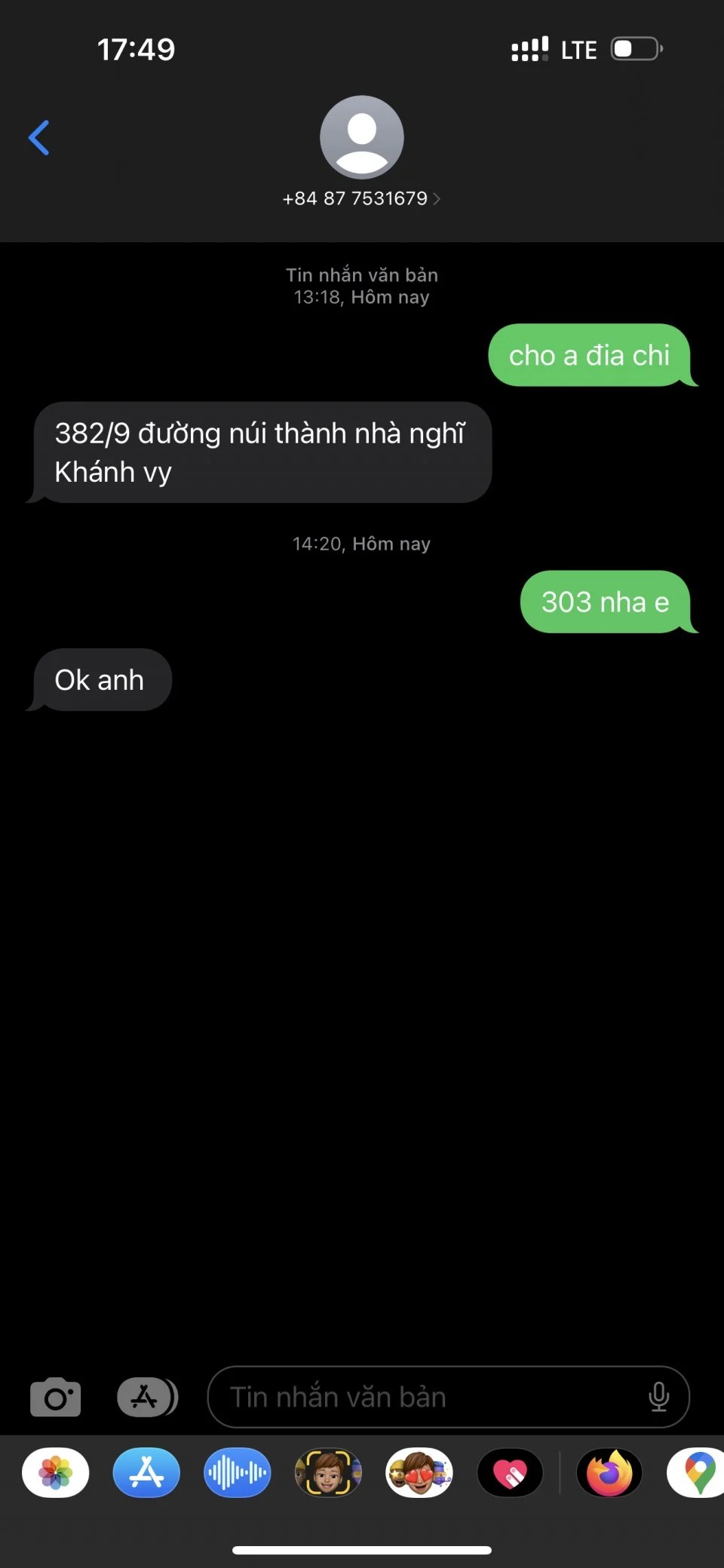Open the camera icon beside the text field
Image resolution: width=724 pixels, height=1568 pixels.
coord(56,1397)
